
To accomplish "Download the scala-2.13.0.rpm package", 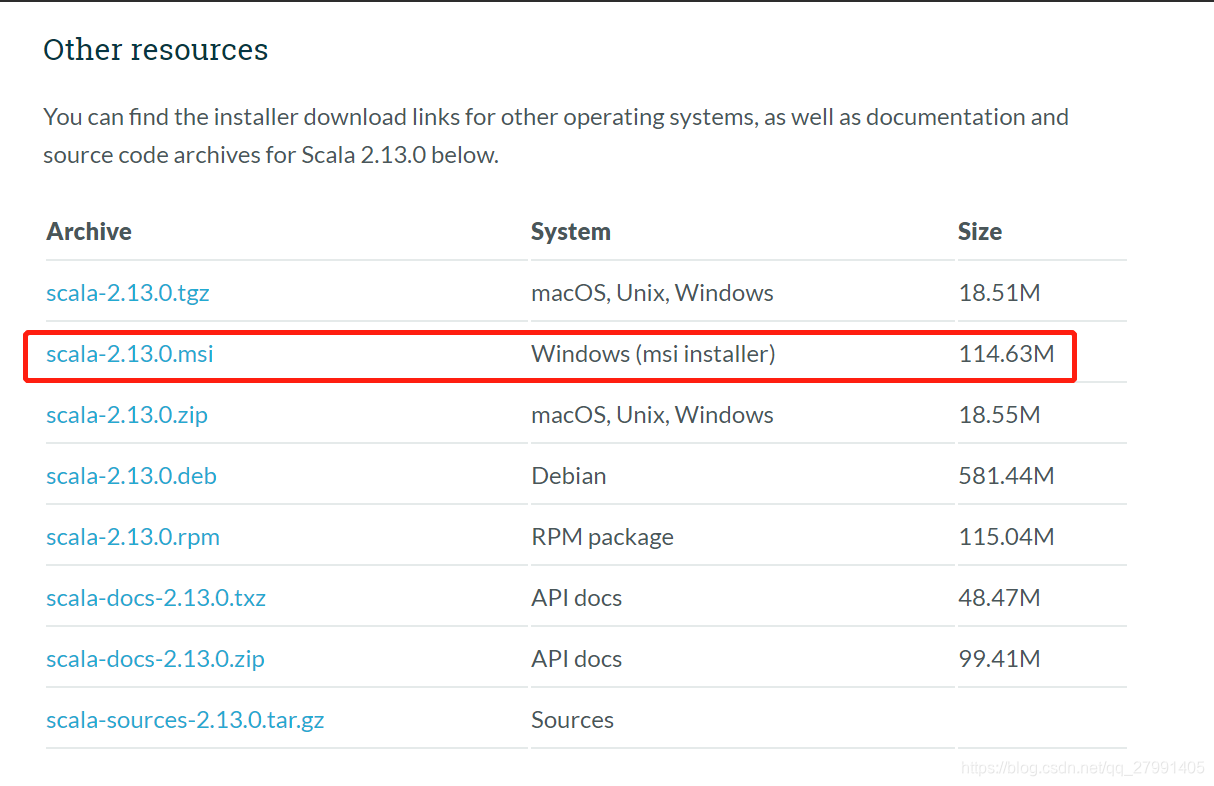I will (132, 536).
